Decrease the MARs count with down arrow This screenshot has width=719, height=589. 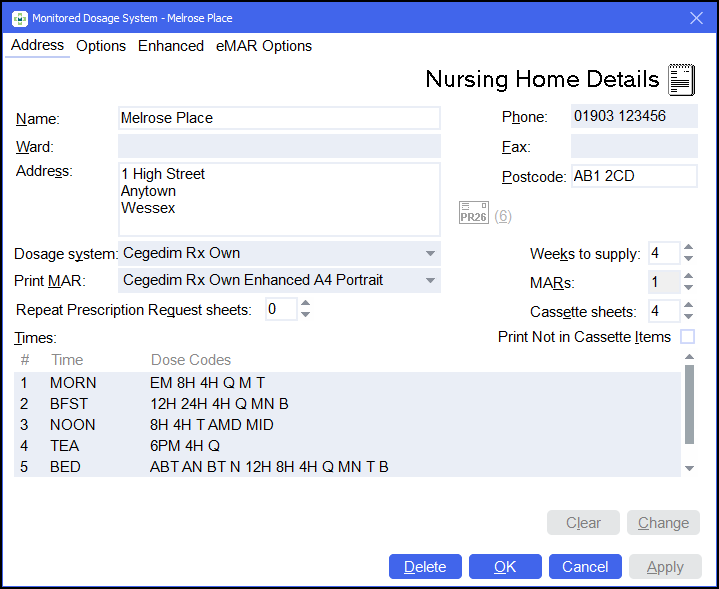click(x=688, y=288)
